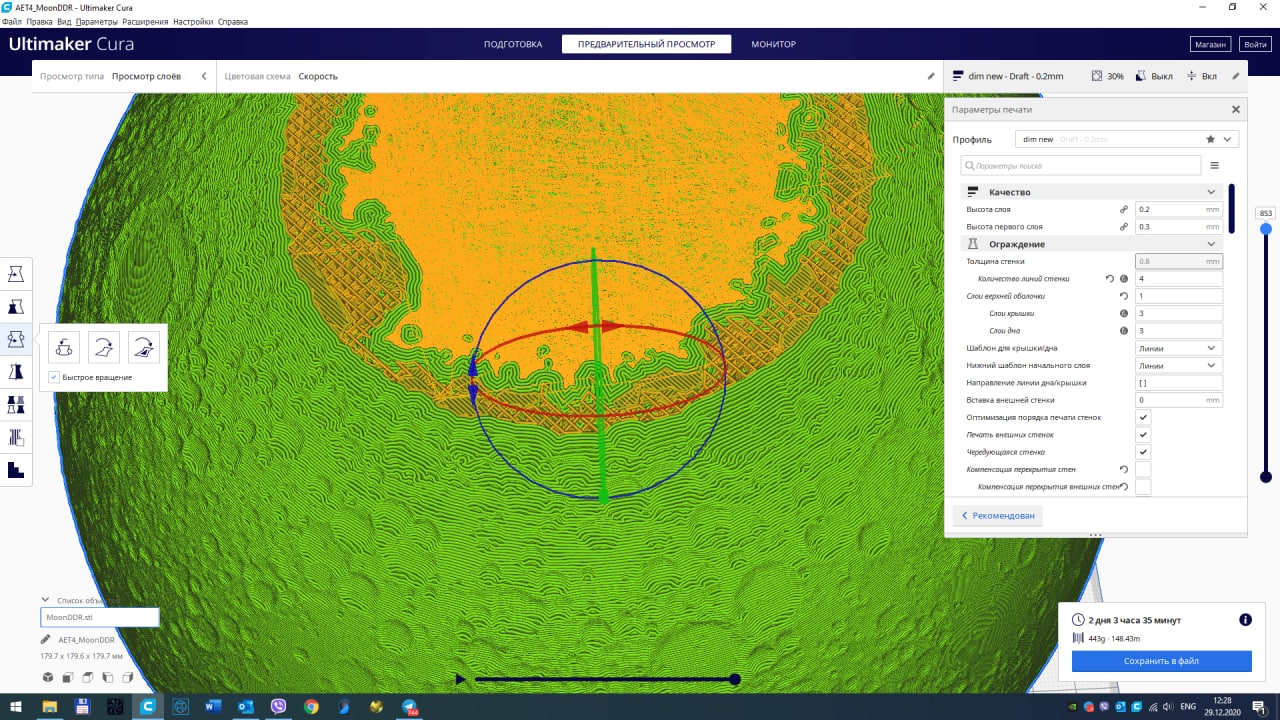Toggle Печать внешних стенок checkbox

coord(1143,435)
